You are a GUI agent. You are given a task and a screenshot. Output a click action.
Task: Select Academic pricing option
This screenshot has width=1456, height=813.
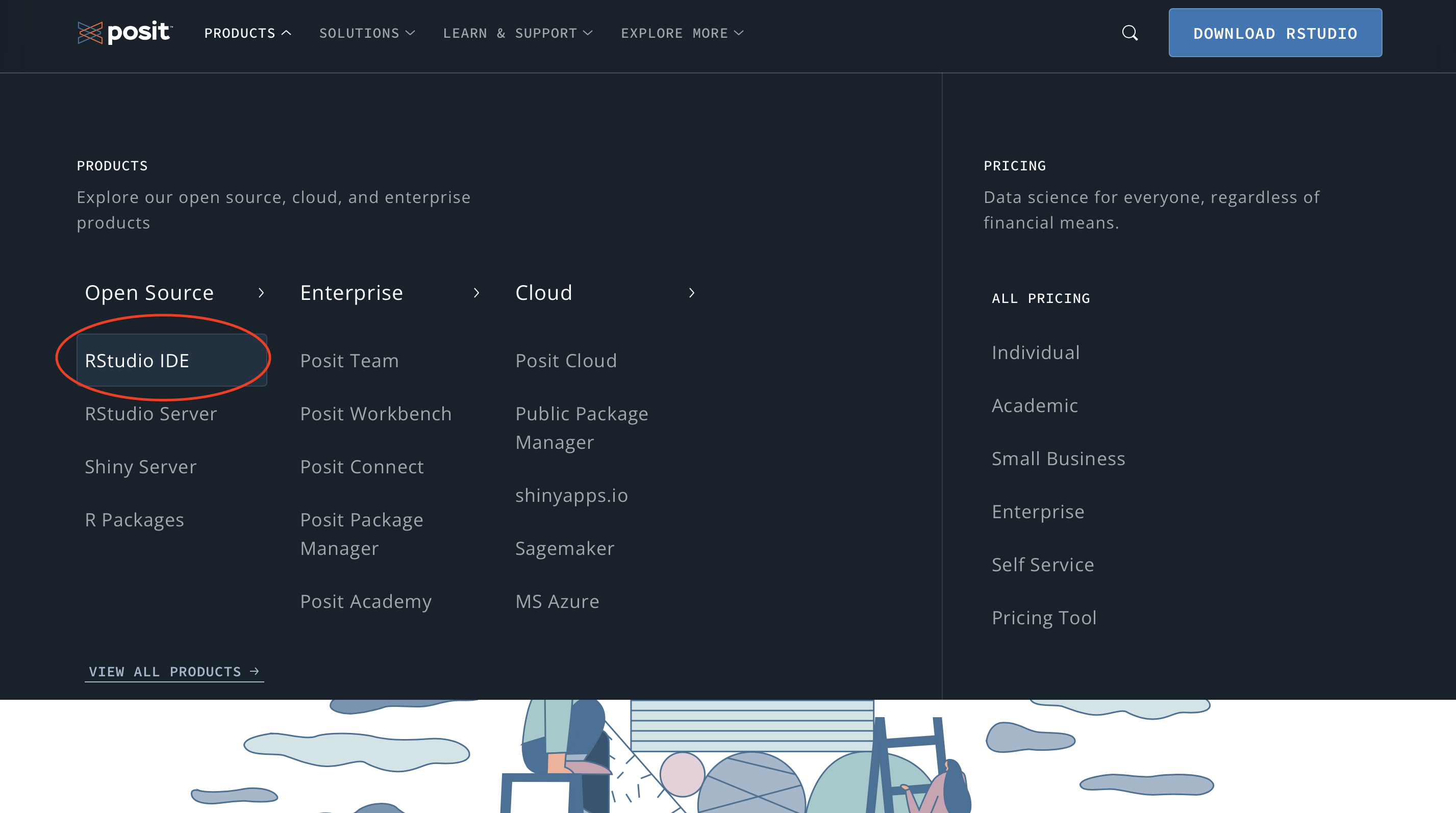(x=1034, y=405)
